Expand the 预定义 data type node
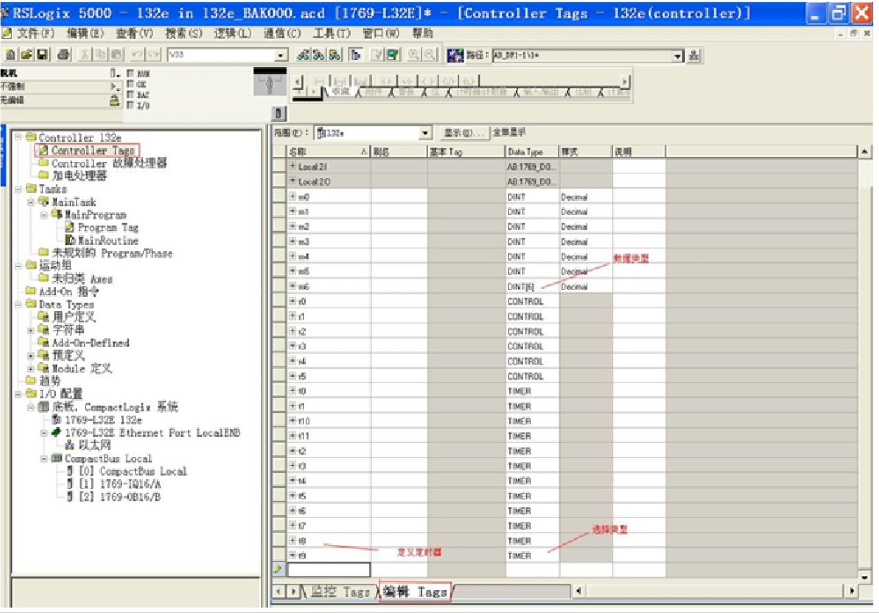 coord(31,356)
